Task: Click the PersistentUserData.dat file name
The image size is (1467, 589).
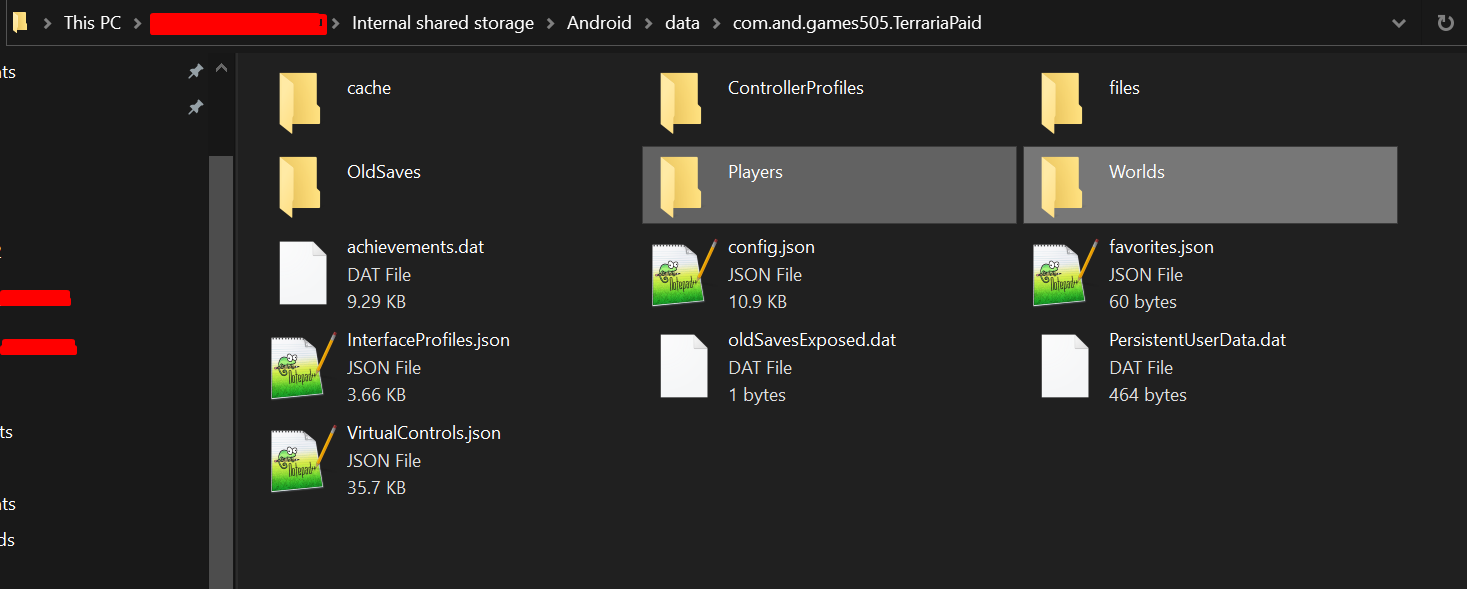Action: click(x=1198, y=340)
